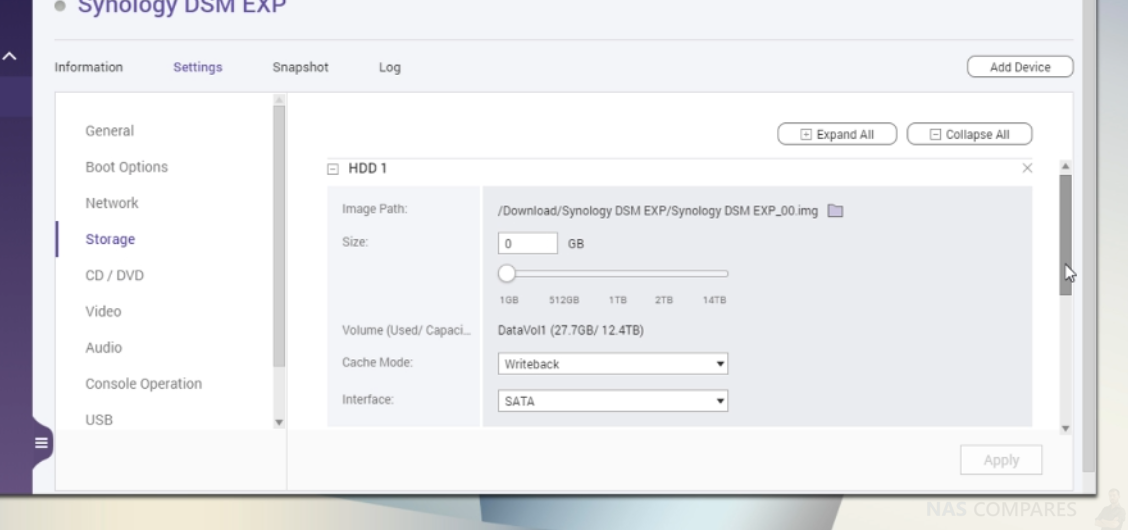
Task: Click the storage panel scrollbar down arrow
Action: click(x=1065, y=429)
